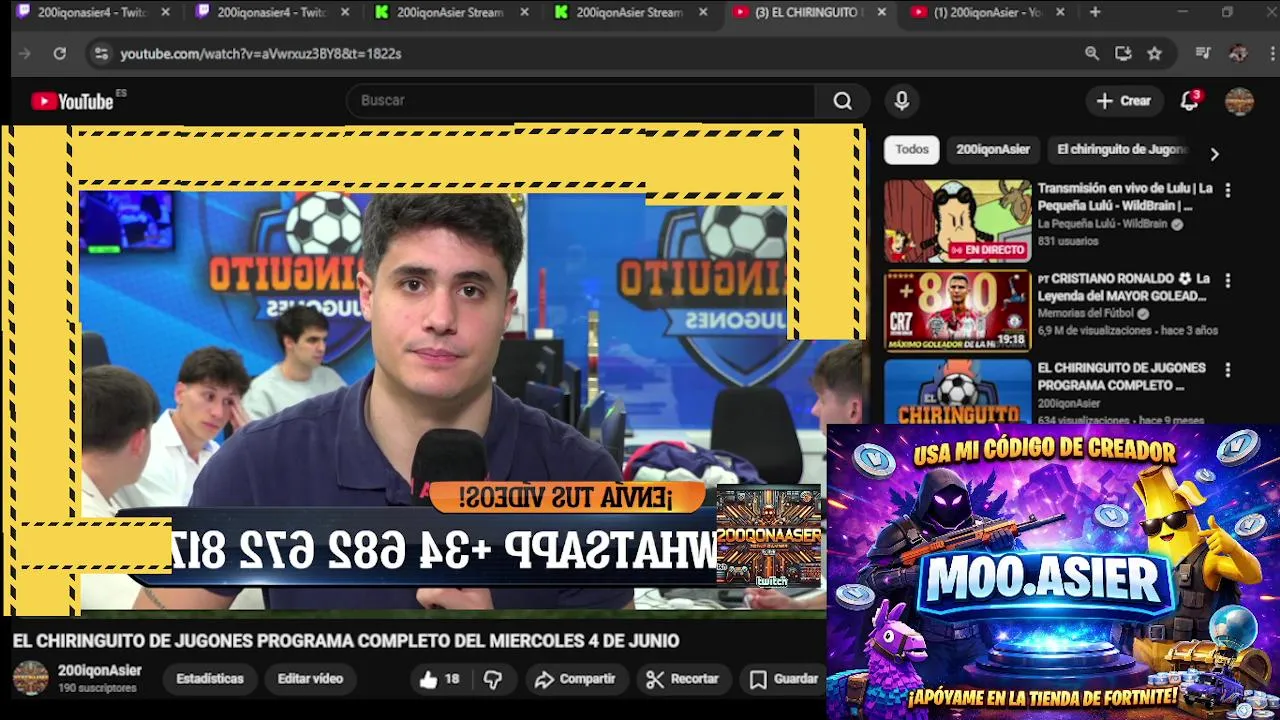Open site information icon beside the URL
1280x720 pixels.
100,54
